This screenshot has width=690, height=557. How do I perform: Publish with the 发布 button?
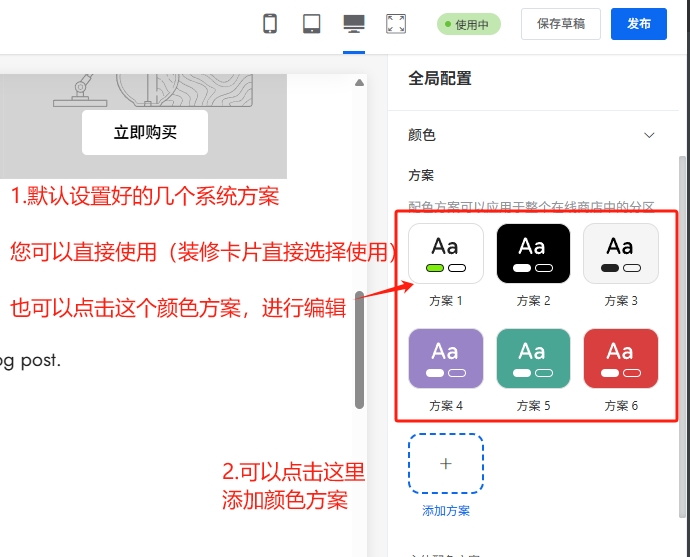pos(638,24)
